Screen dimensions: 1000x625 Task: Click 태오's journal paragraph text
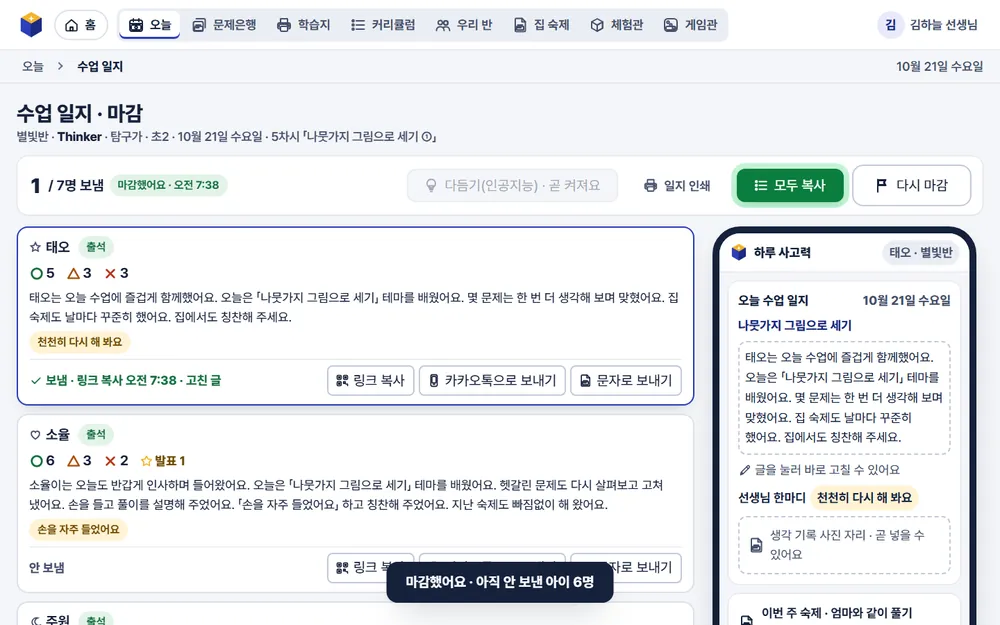point(354,307)
